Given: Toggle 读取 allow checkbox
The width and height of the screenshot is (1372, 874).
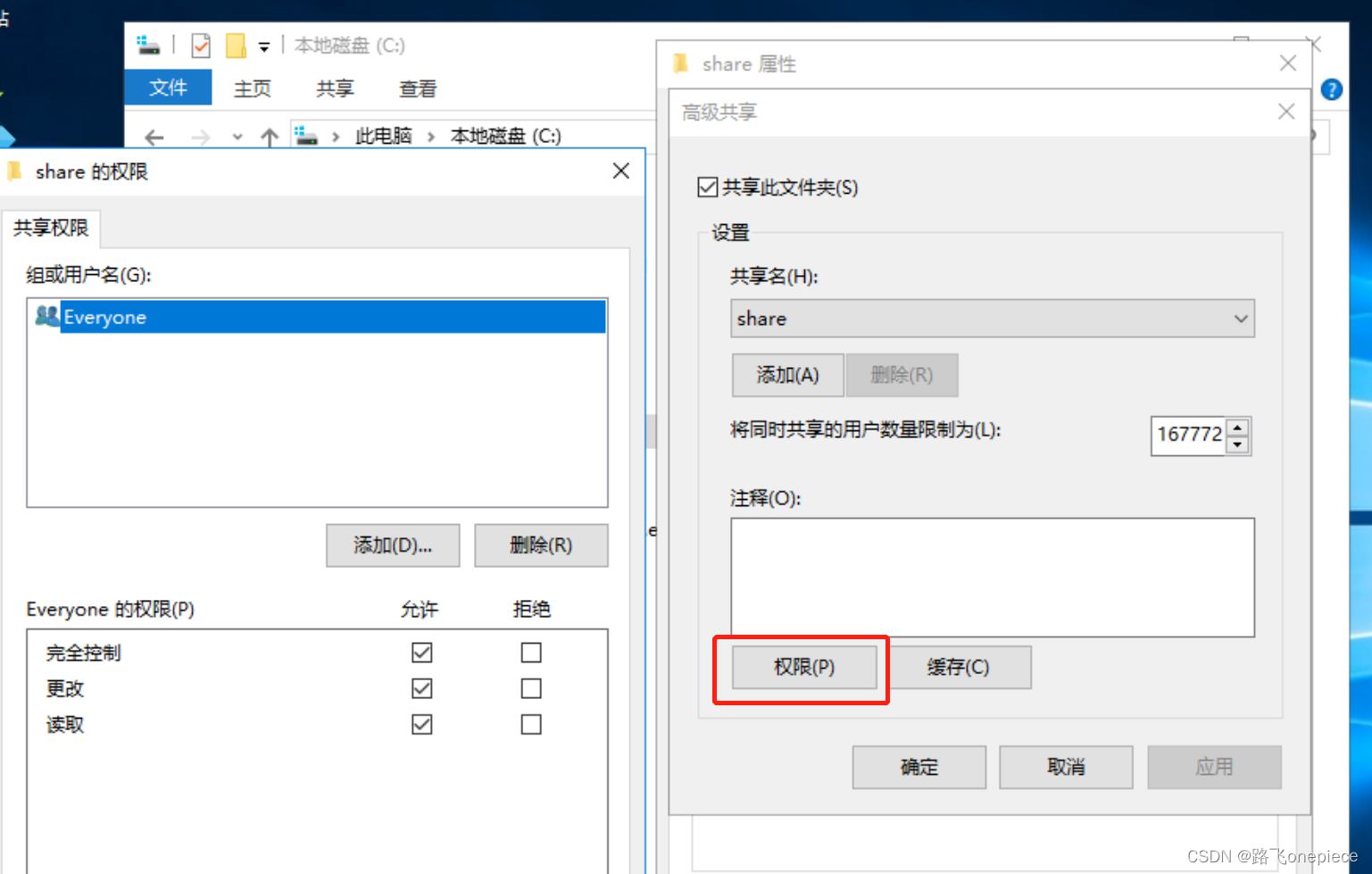Looking at the screenshot, I should [x=422, y=724].
